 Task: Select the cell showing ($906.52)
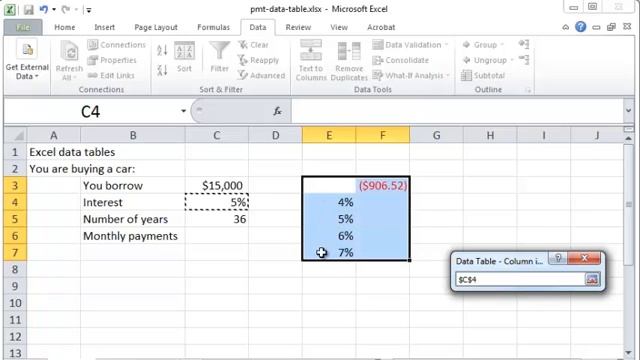click(382, 186)
